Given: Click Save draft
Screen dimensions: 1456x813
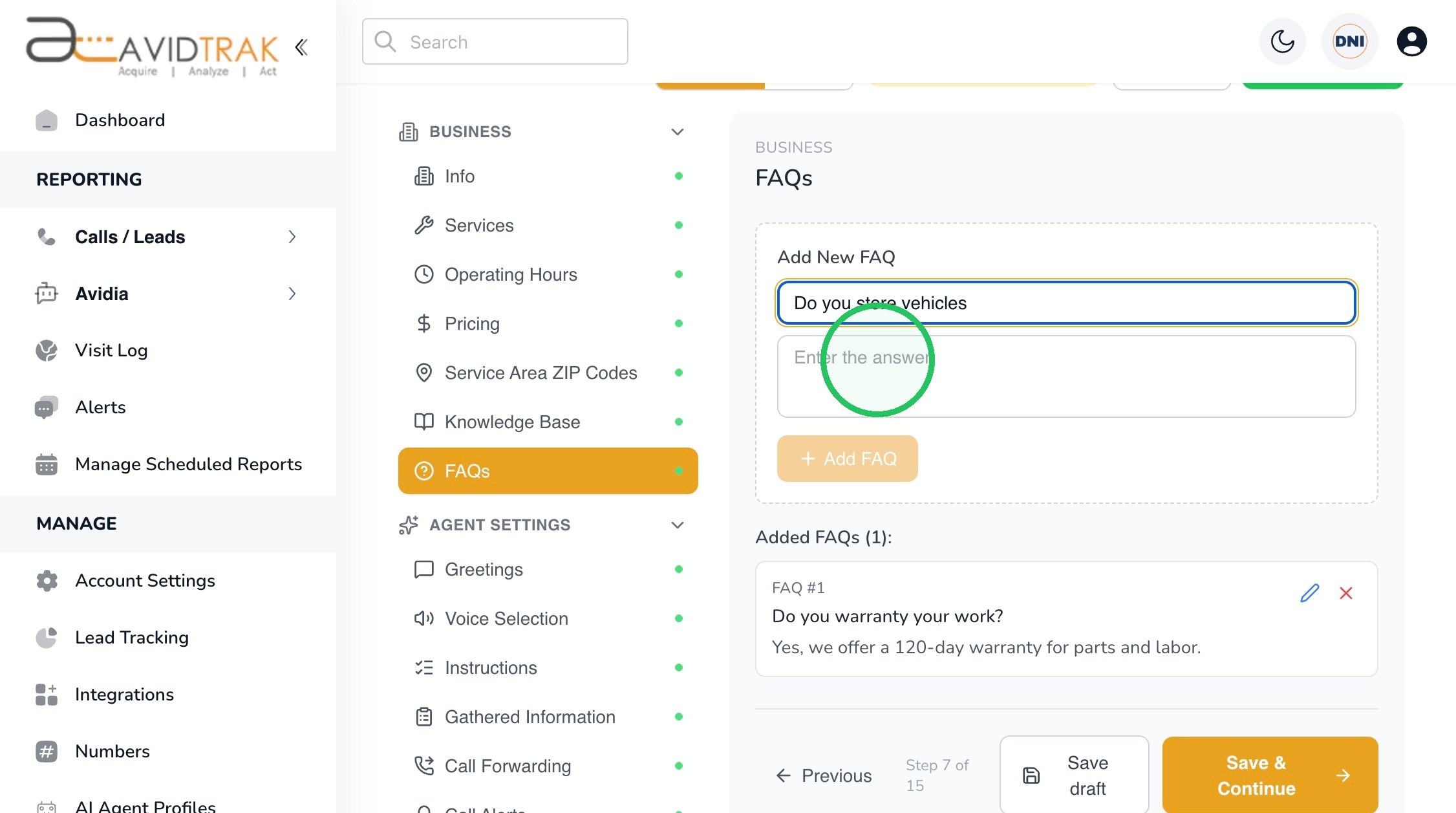Looking at the screenshot, I should 1074,775.
